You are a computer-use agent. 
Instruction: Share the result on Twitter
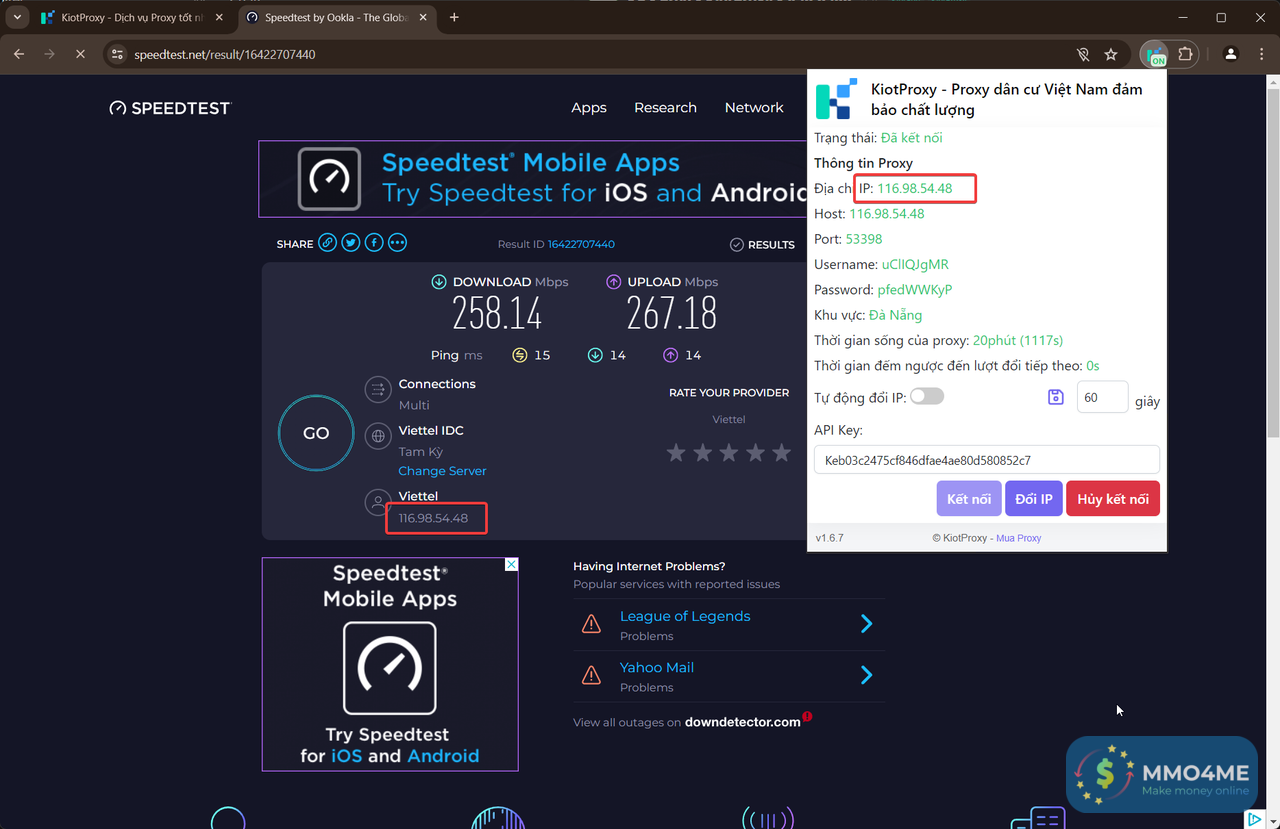click(350, 243)
